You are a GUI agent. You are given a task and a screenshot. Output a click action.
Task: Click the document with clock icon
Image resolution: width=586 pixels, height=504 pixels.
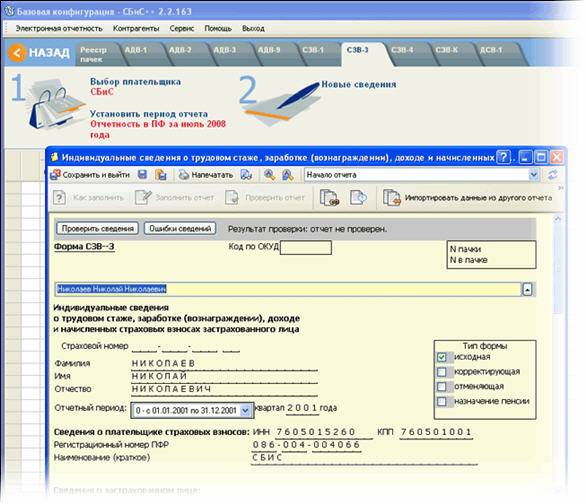(x=358, y=197)
